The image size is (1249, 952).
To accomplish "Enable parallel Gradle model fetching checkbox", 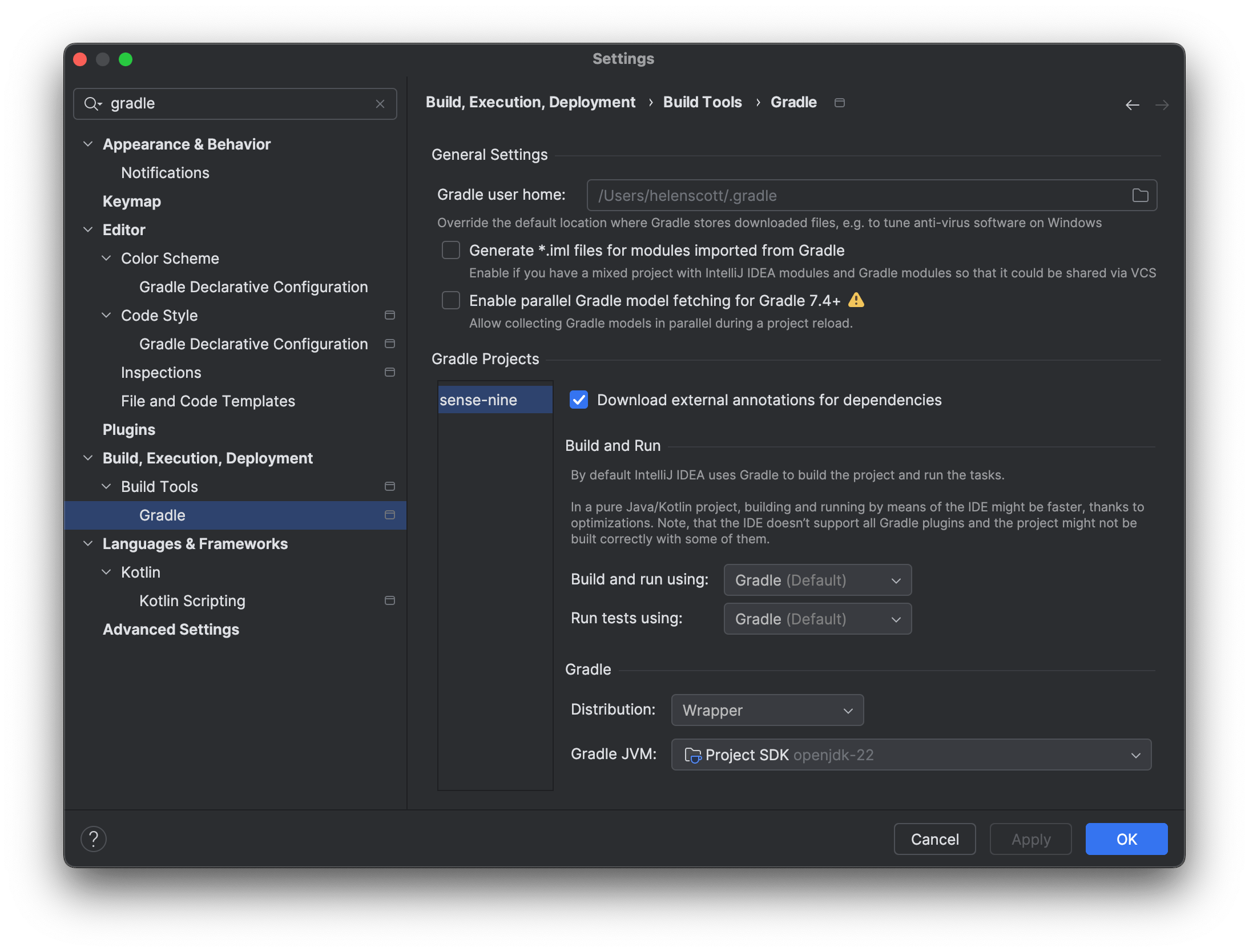I will (451, 301).
